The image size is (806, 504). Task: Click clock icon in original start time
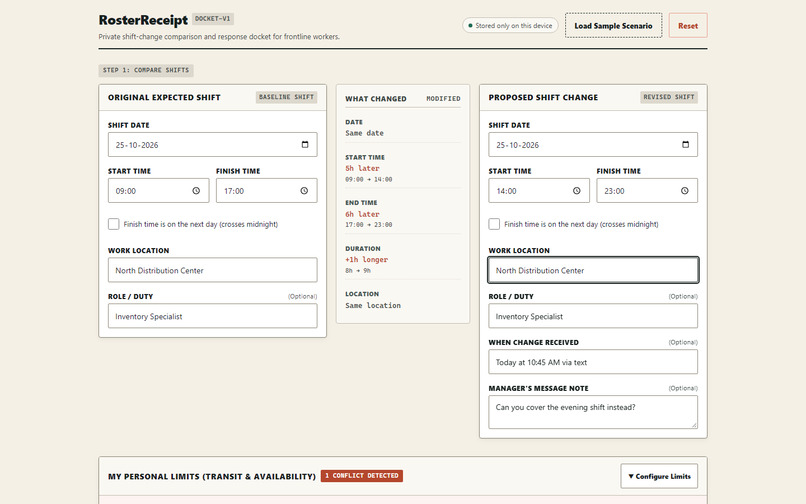[196, 191]
